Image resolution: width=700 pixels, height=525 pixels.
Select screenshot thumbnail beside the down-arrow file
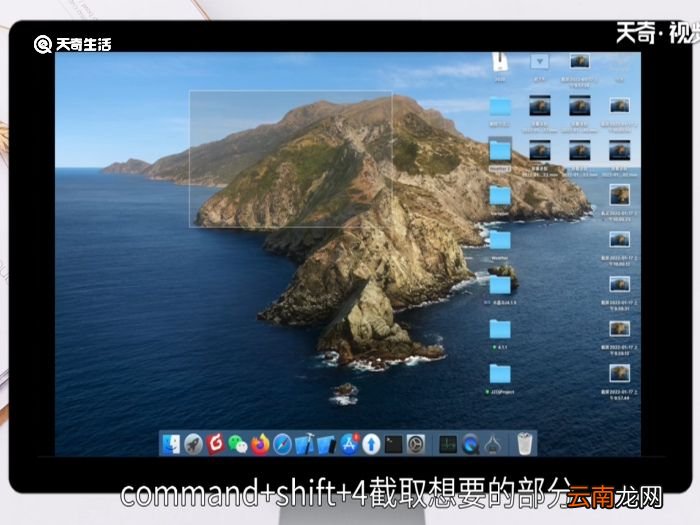pyautogui.click(x=579, y=61)
